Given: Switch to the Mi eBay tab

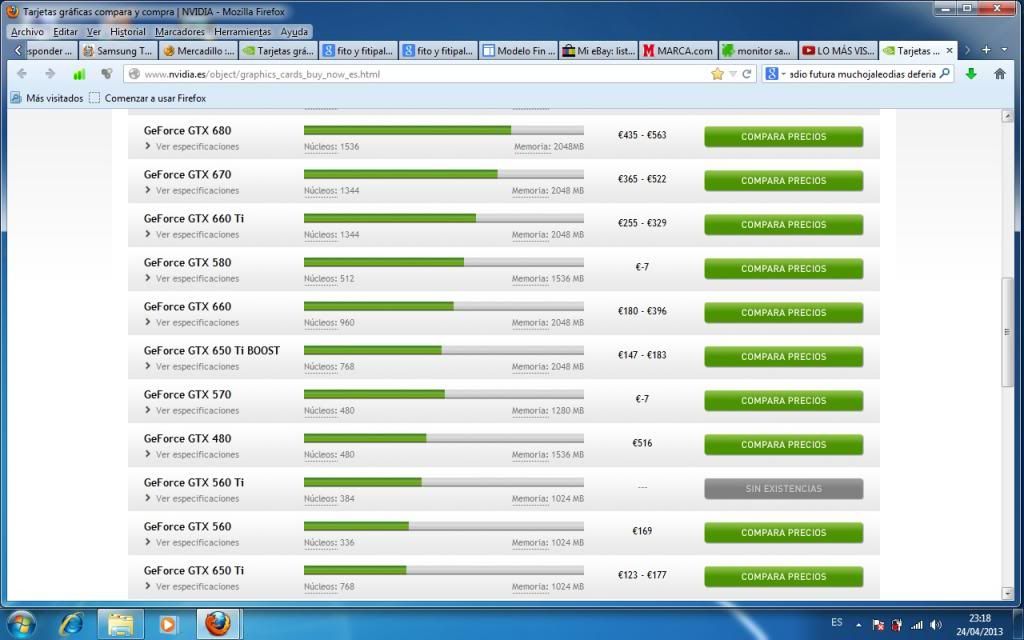Looking at the screenshot, I should point(598,50).
